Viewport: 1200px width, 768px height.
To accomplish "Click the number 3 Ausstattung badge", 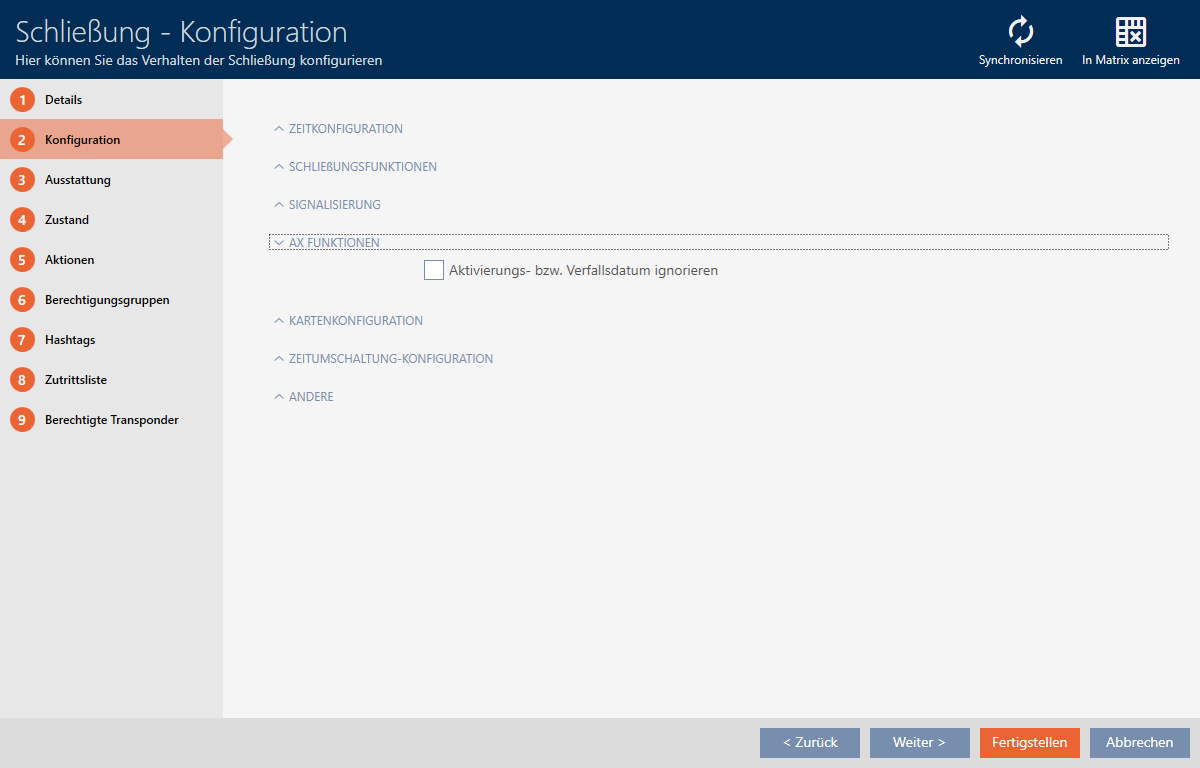I will tap(22, 180).
